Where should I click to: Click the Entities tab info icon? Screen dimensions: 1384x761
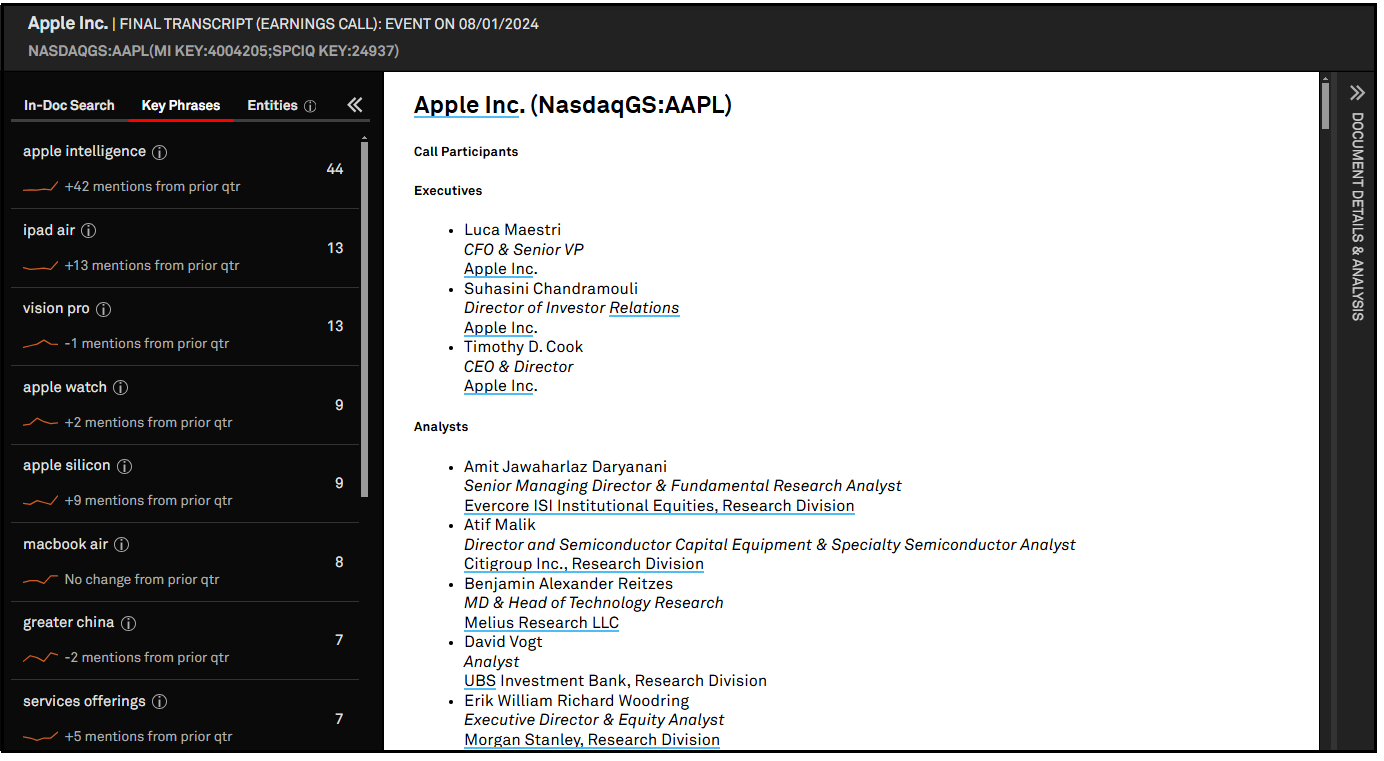pos(310,106)
